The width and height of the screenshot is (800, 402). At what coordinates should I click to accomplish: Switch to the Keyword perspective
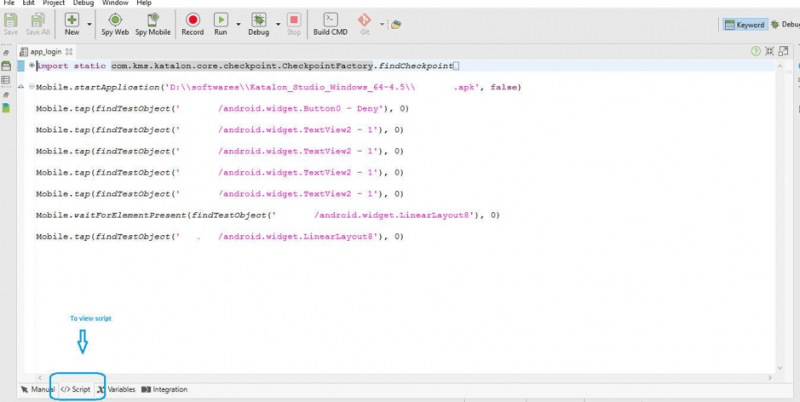tap(744, 24)
